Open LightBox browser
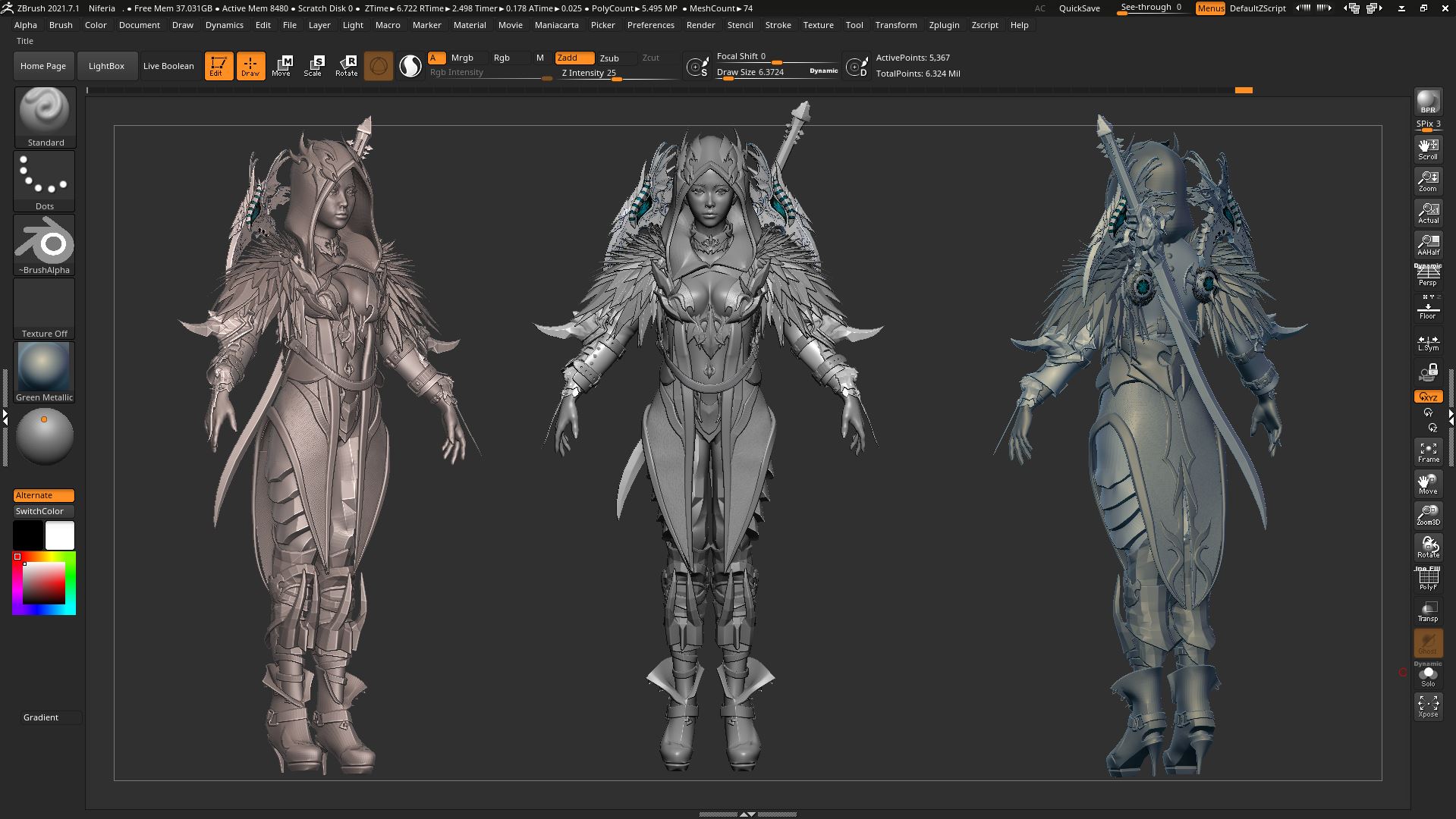This screenshot has width=1456, height=819. 106,66
